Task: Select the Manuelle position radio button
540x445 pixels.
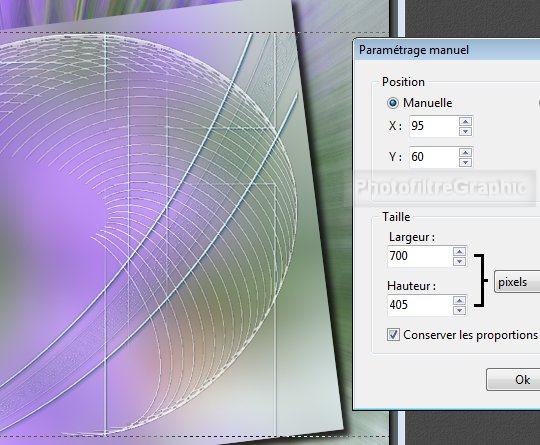Action: tap(393, 103)
